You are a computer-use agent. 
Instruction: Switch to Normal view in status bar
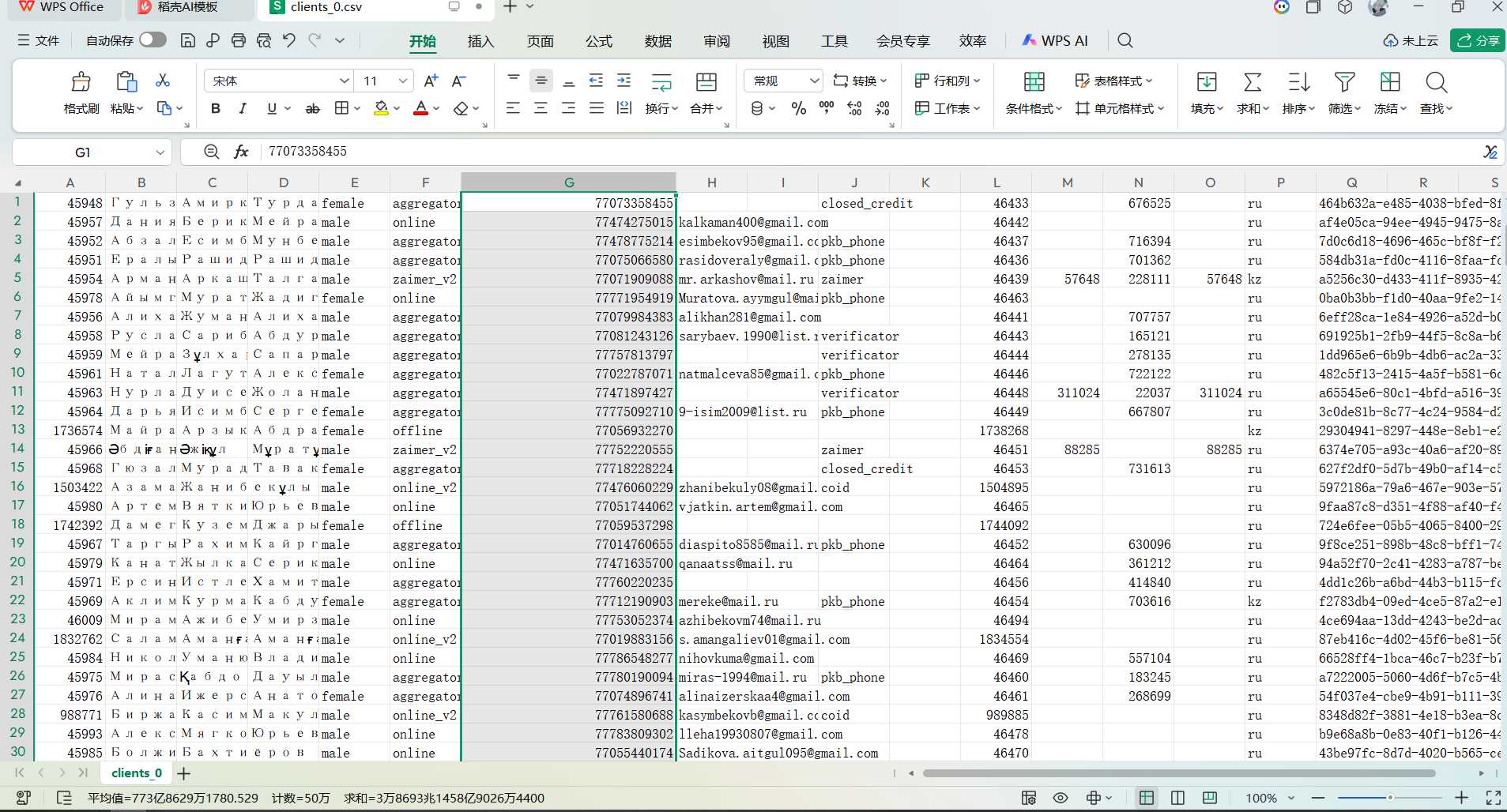[1146, 798]
